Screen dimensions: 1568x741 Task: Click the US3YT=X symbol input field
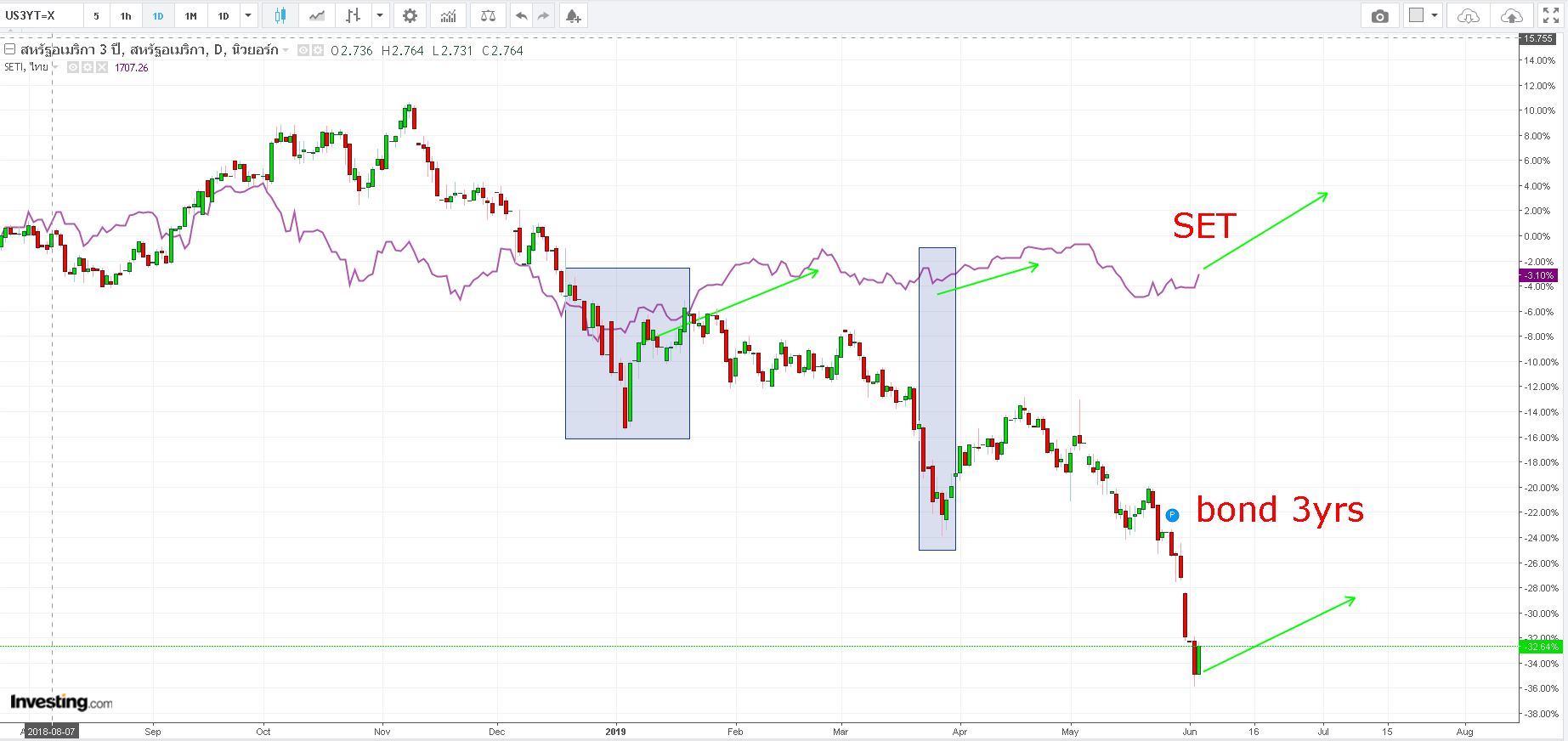(x=42, y=15)
